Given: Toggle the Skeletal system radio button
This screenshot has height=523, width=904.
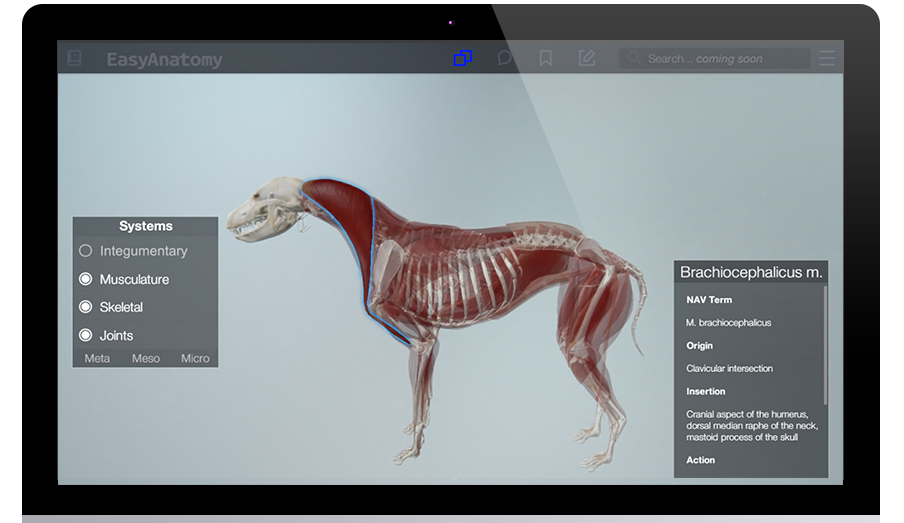Looking at the screenshot, I should point(86,307).
